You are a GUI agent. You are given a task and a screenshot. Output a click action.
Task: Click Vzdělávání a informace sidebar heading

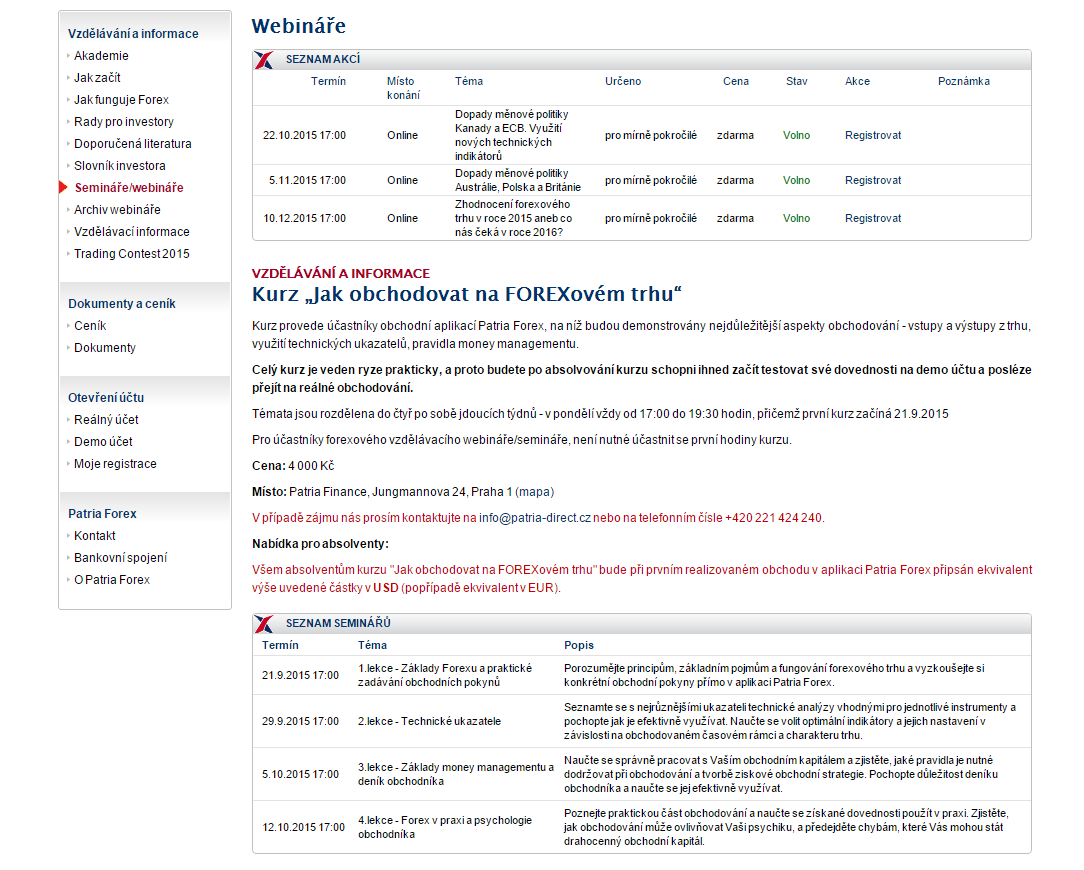click(x=133, y=34)
